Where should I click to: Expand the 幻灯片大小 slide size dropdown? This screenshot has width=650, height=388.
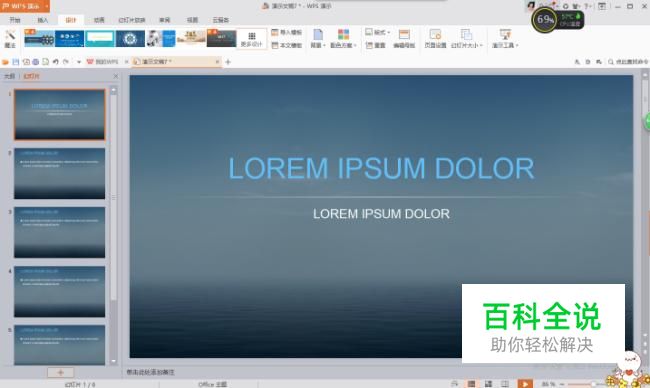pyautogui.click(x=467, y=39)
